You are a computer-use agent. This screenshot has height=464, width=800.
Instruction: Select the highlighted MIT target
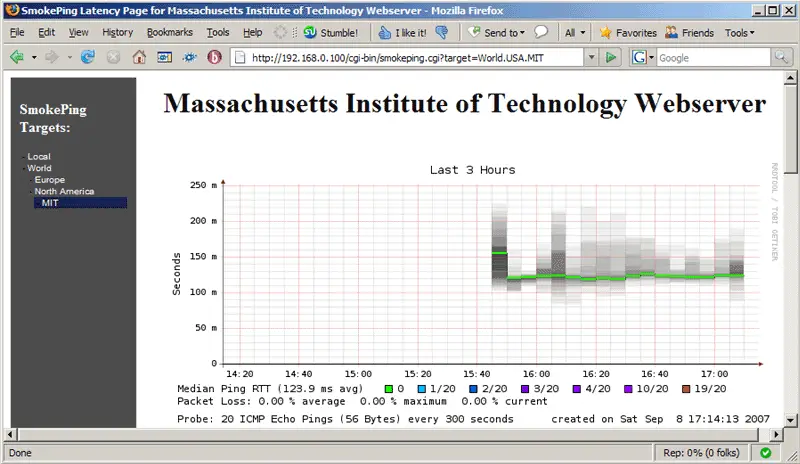click(x=80, y=203)
